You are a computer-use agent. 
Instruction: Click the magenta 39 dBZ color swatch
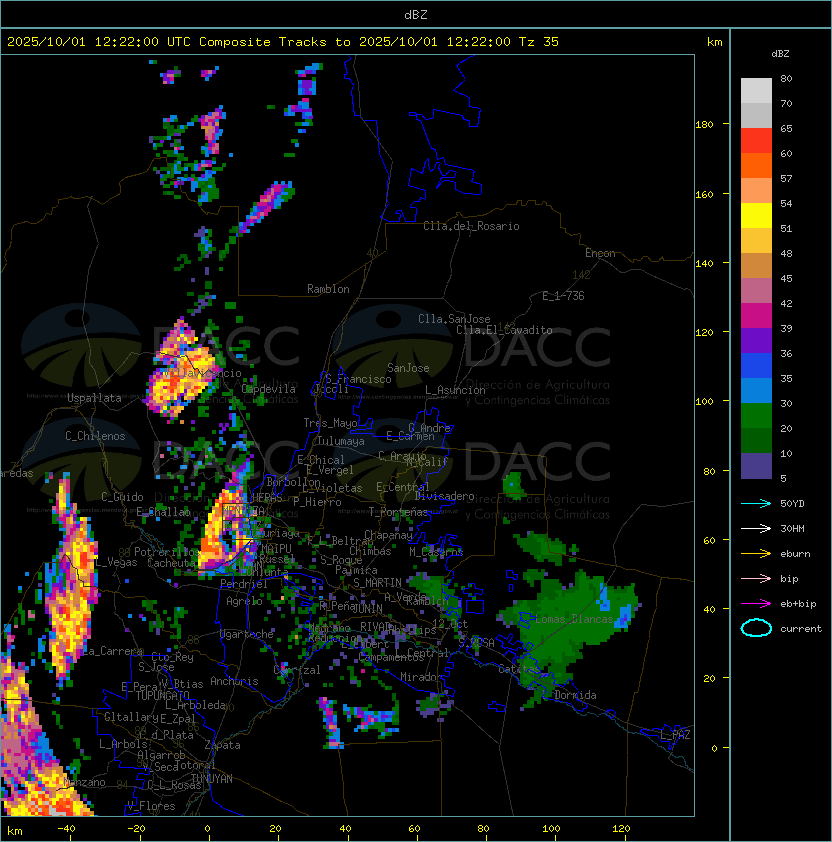pos(756,316)
